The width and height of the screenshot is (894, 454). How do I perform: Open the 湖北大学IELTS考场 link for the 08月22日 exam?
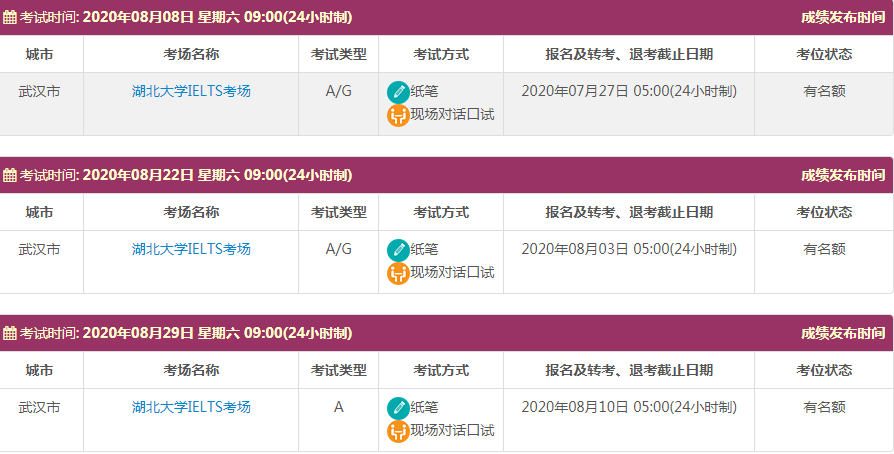[x=191, y=249]
